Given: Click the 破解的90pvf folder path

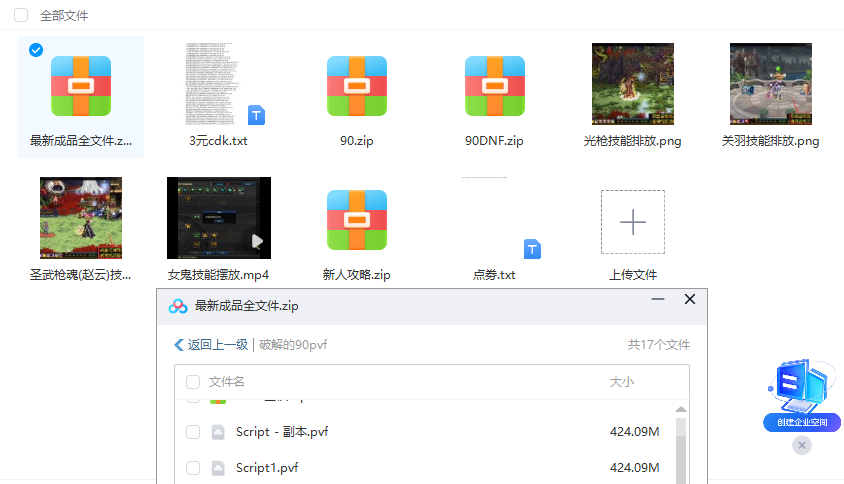Looking at the screenshot, I should pyautogui.click(x=293, y=345).
